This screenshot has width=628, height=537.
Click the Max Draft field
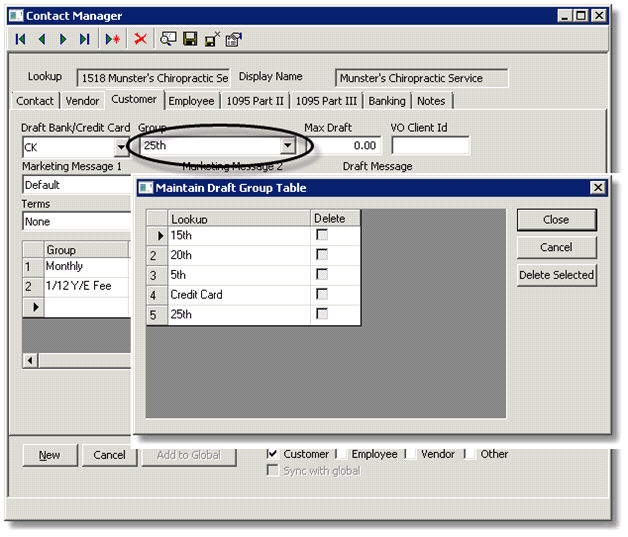344,145
